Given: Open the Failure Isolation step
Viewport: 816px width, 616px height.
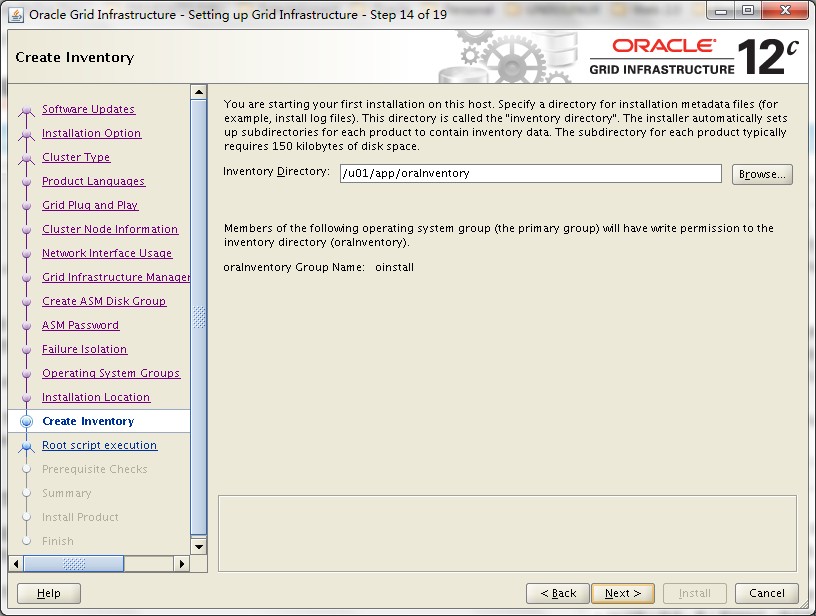Looking at the screenshot, I should tap(85, 349).
